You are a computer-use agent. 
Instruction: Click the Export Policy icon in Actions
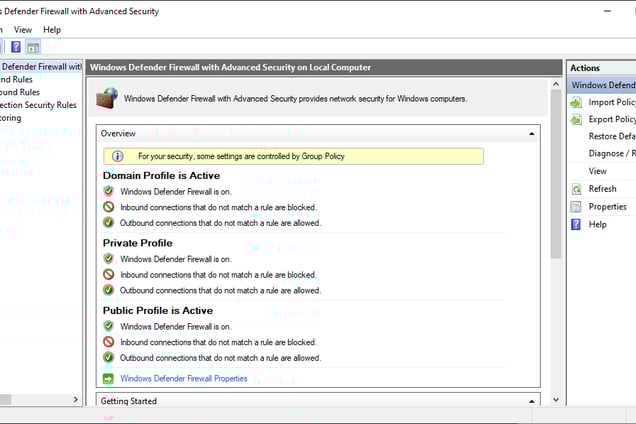pos(576,119)
